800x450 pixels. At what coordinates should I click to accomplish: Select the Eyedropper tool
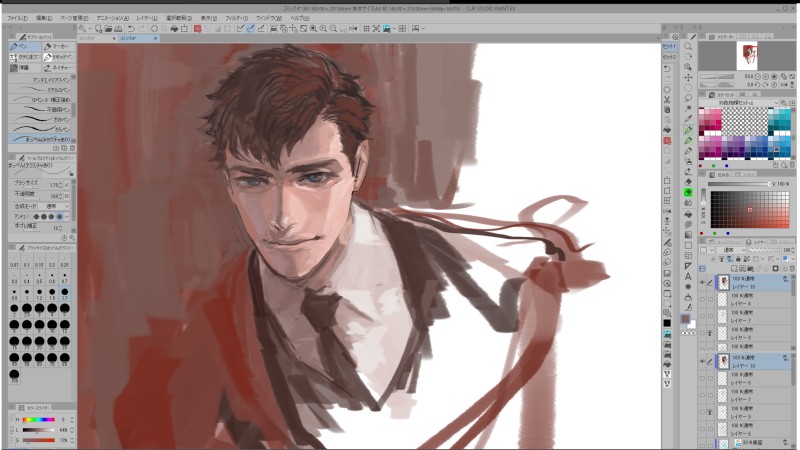tap(688, 118)
